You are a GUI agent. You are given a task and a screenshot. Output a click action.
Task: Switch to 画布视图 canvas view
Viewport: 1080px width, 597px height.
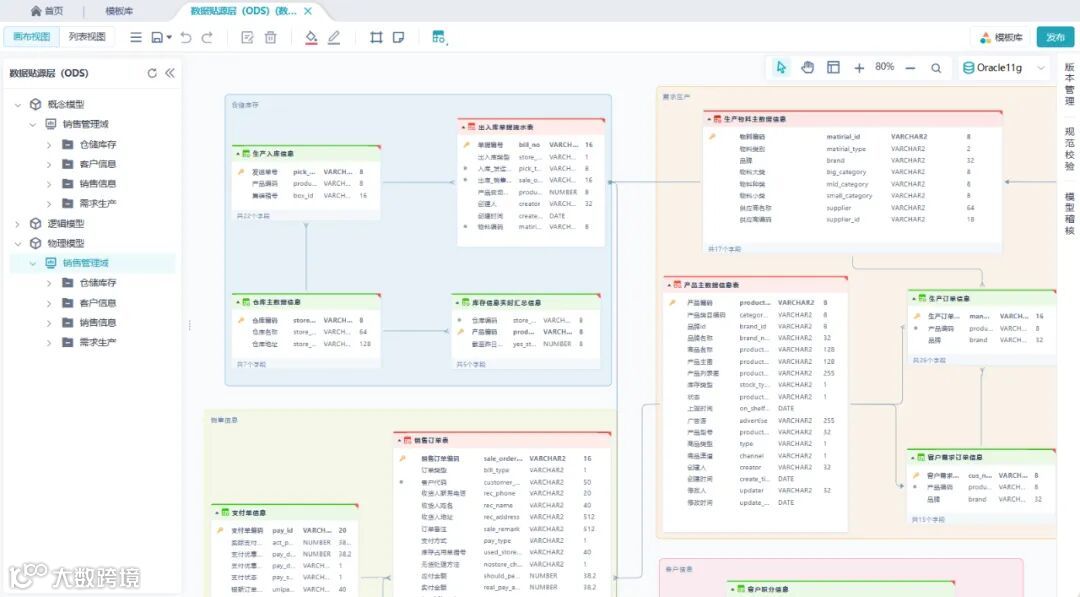pyautogui.click(x=32, y=37)
